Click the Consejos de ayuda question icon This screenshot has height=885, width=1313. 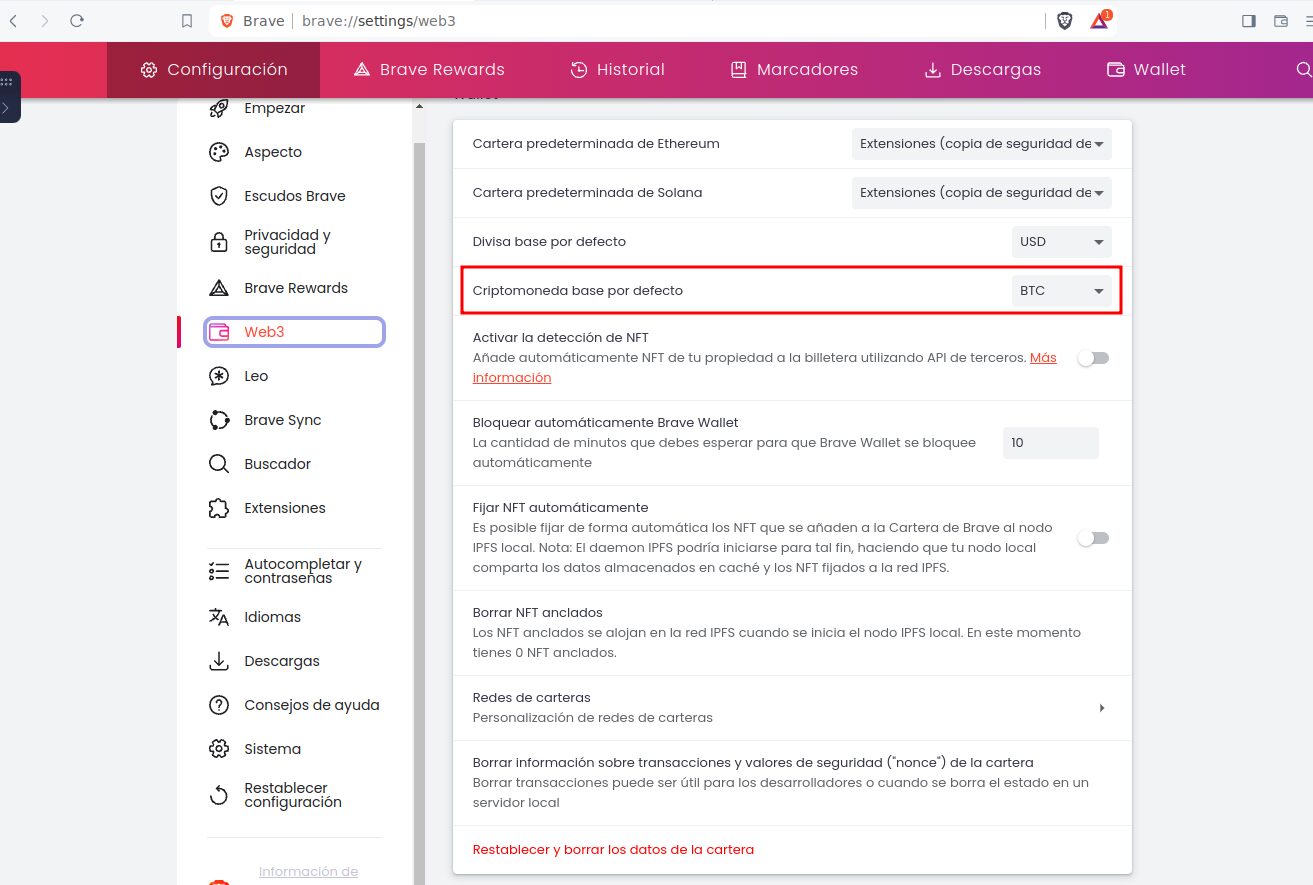(219, 705)
